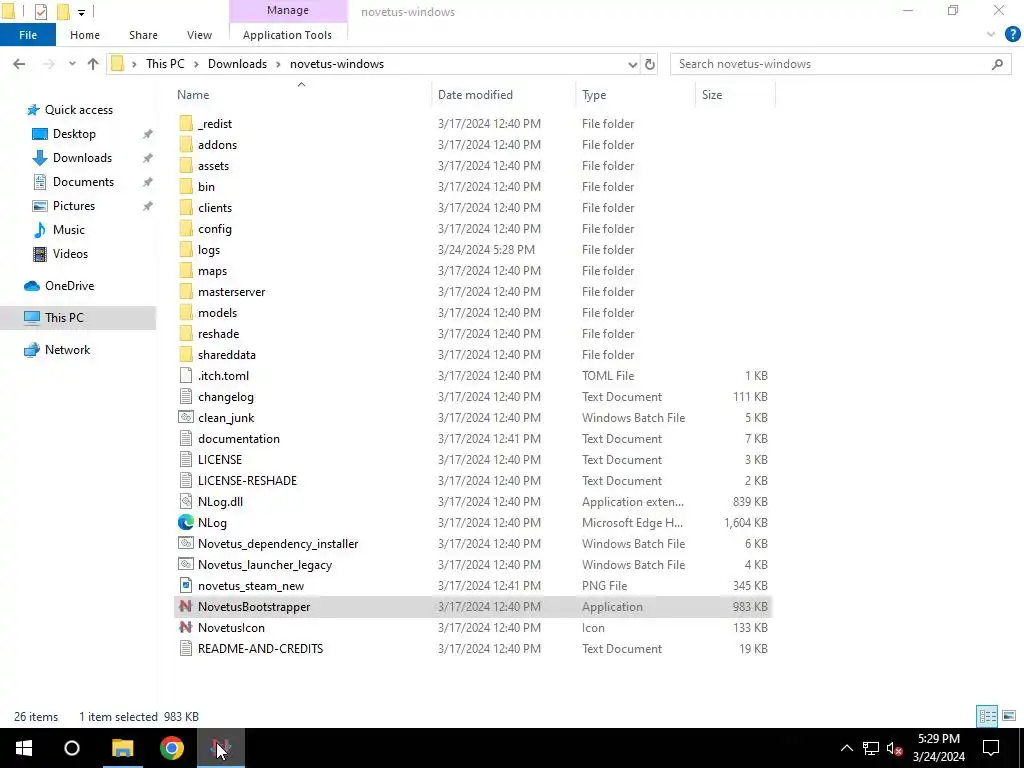
Task: Open the NovetusBootstrapper application icon
Action: click(x=185, y=607)
